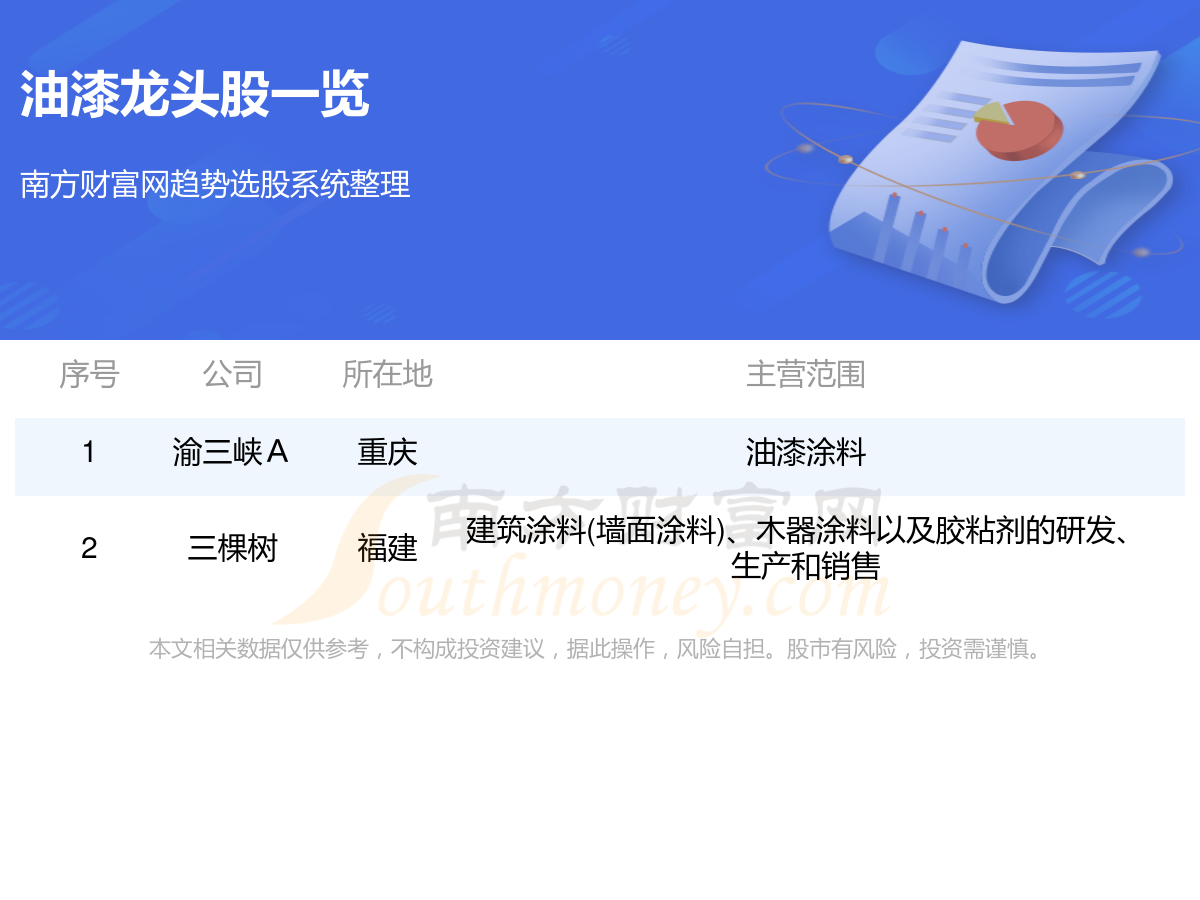The width and height of the screenshot is (1200, 900).
Task: Click the 油漆涂料 business scope cell
Action: tap(805, 453)
